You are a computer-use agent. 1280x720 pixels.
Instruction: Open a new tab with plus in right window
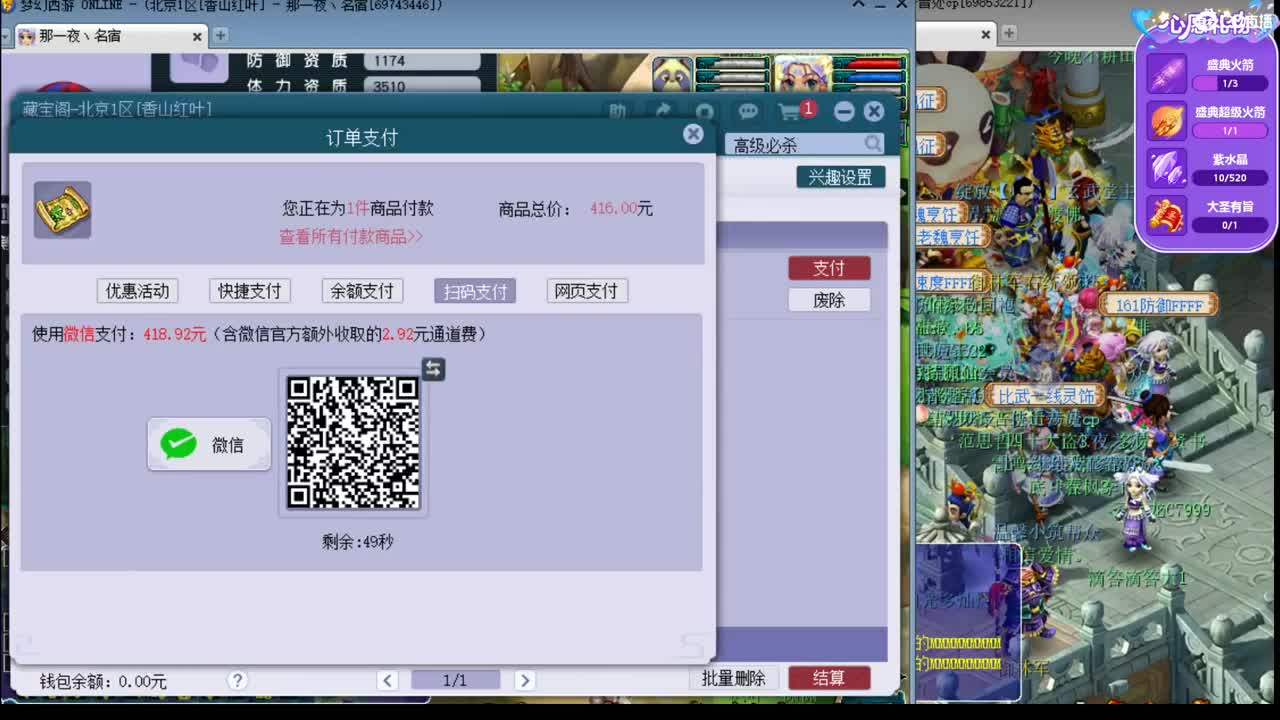[x=1009, y=34]
